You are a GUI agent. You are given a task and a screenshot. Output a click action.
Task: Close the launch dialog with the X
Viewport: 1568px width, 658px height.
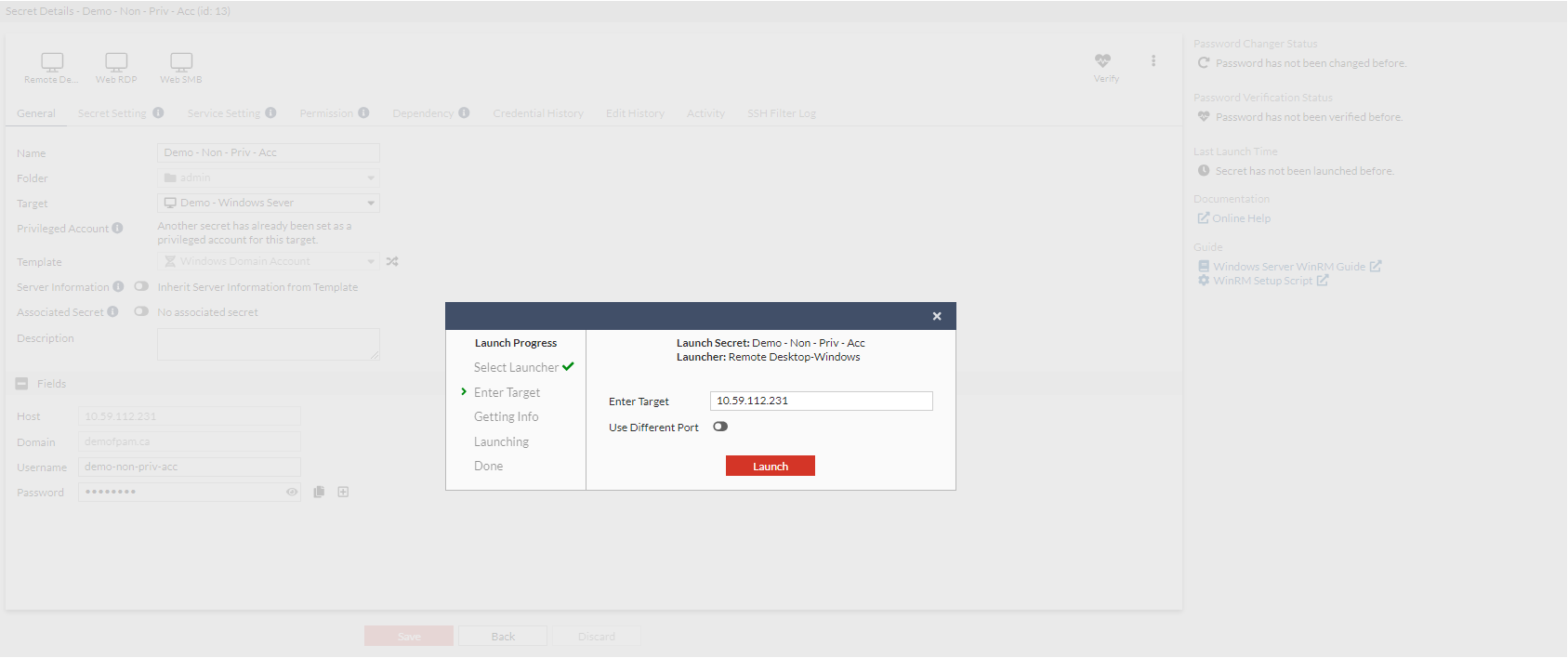[x=937, y=316]
